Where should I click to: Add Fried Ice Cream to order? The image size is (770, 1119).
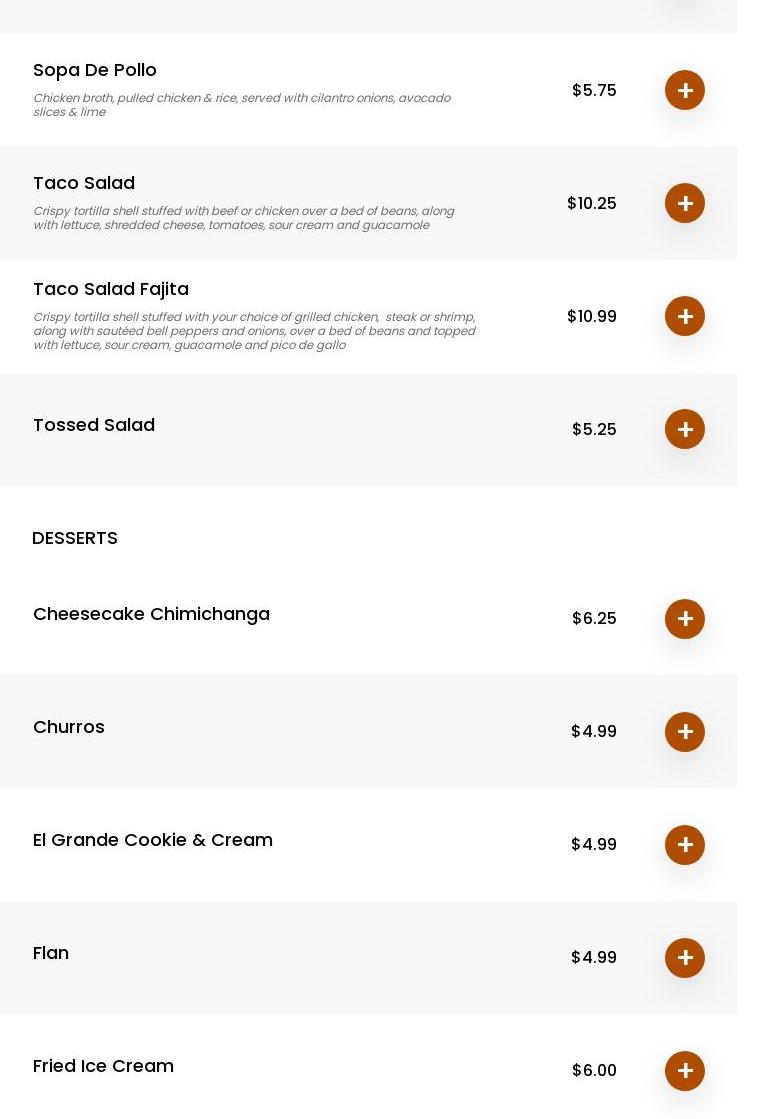pos(685,1071)
